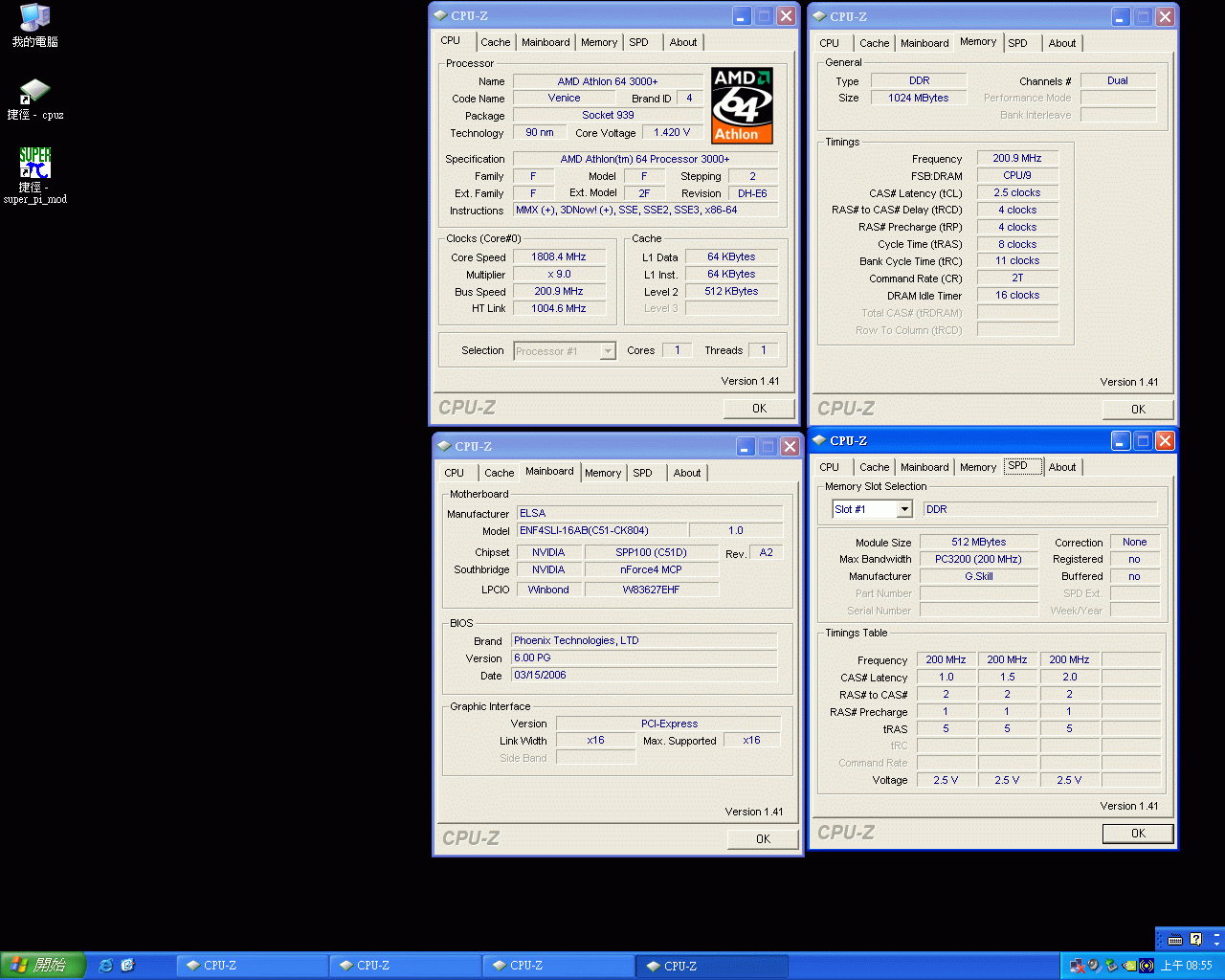Click the system tray clock showing 08:55
Image resolution: width=1225 pixels, height=980 pixels.
coord(1187,966)
